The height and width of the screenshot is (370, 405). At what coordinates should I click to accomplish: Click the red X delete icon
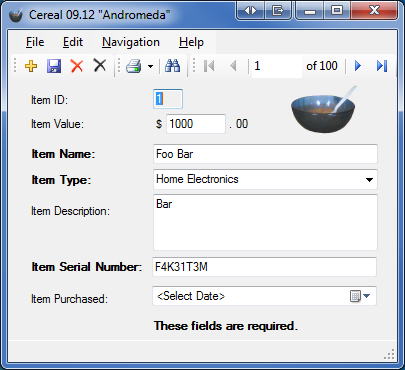(77, 66)
